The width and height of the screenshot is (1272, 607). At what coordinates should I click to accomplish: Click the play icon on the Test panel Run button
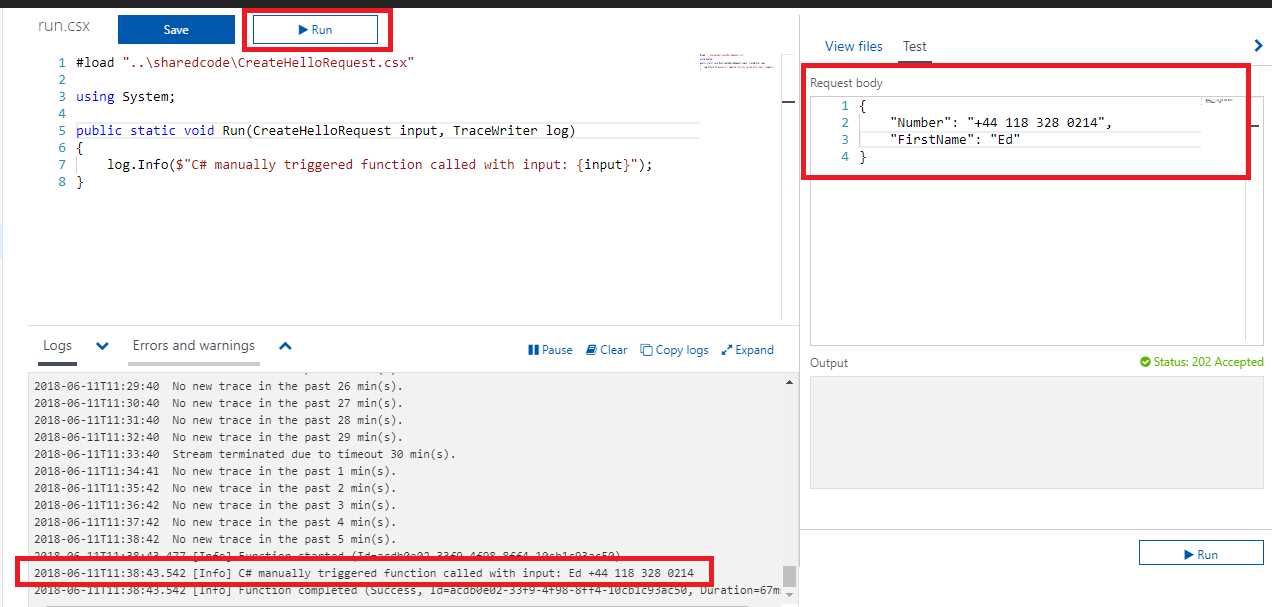tap(1190, 552)
